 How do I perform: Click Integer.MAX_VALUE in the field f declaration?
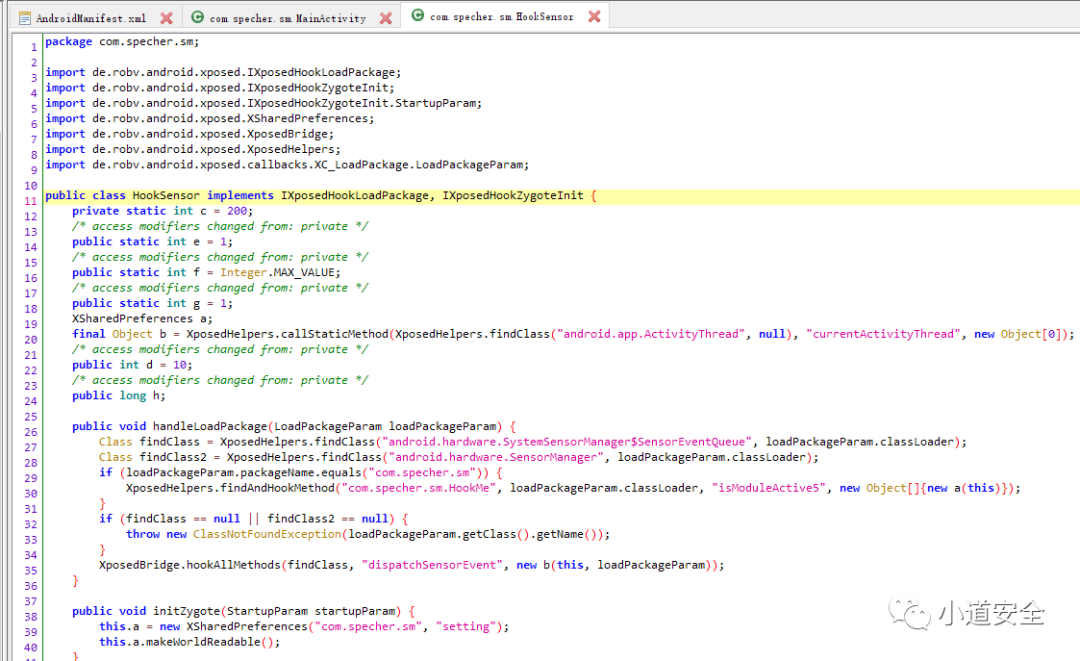(x=280, y=273)
